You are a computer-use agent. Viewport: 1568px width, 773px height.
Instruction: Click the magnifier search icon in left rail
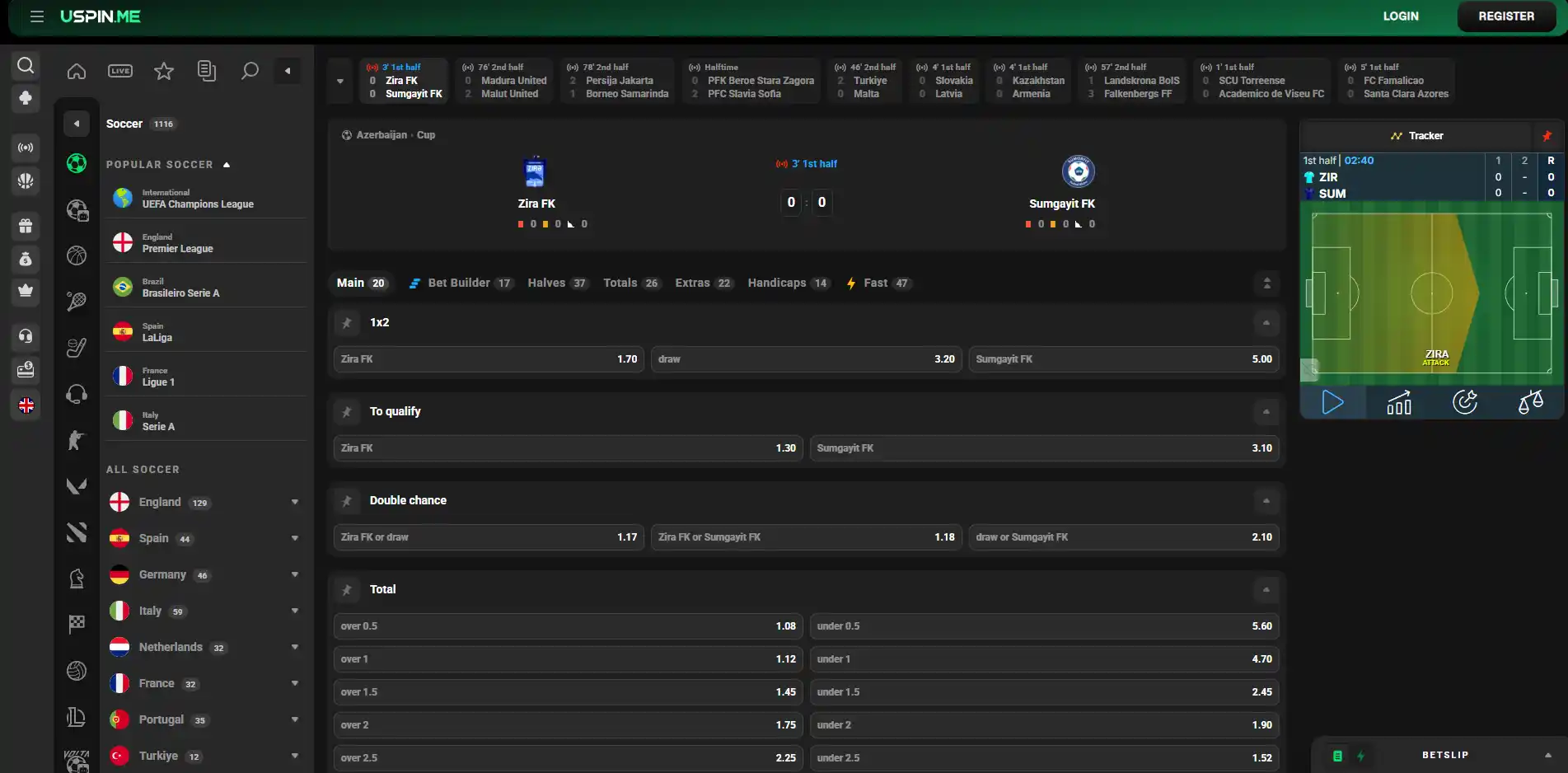26,65
